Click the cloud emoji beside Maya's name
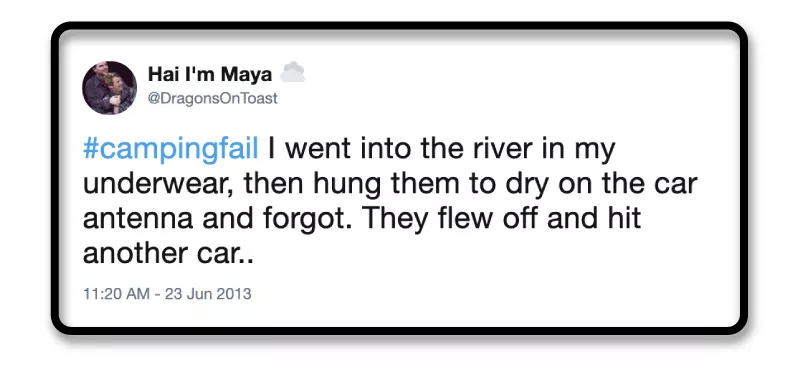 point(293,72)
